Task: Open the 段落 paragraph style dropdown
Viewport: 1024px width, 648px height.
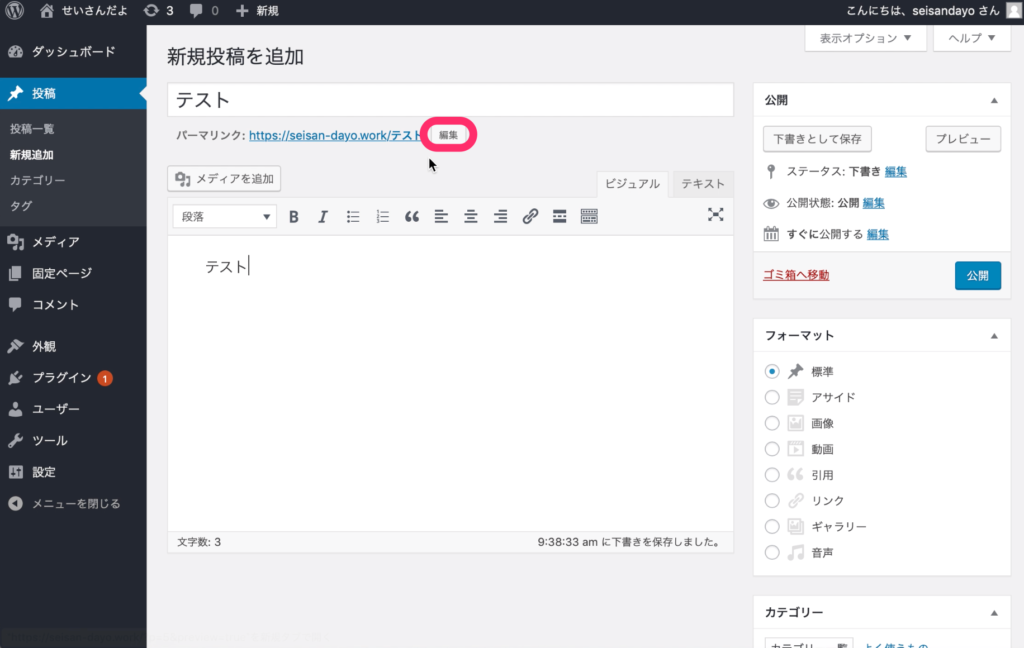Action: 225,216
